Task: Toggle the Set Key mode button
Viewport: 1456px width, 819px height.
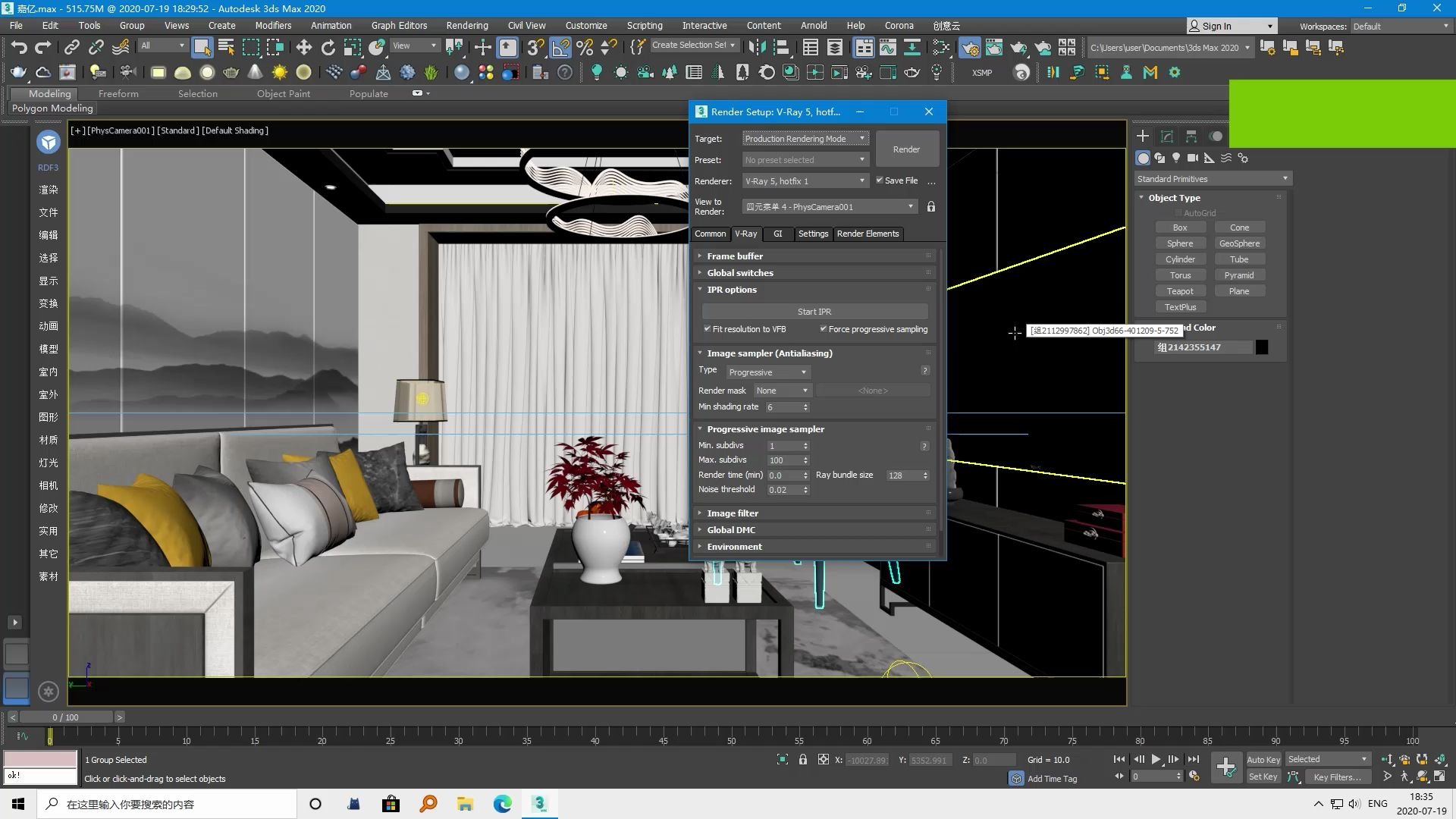Action: [x=1263, y=777]
